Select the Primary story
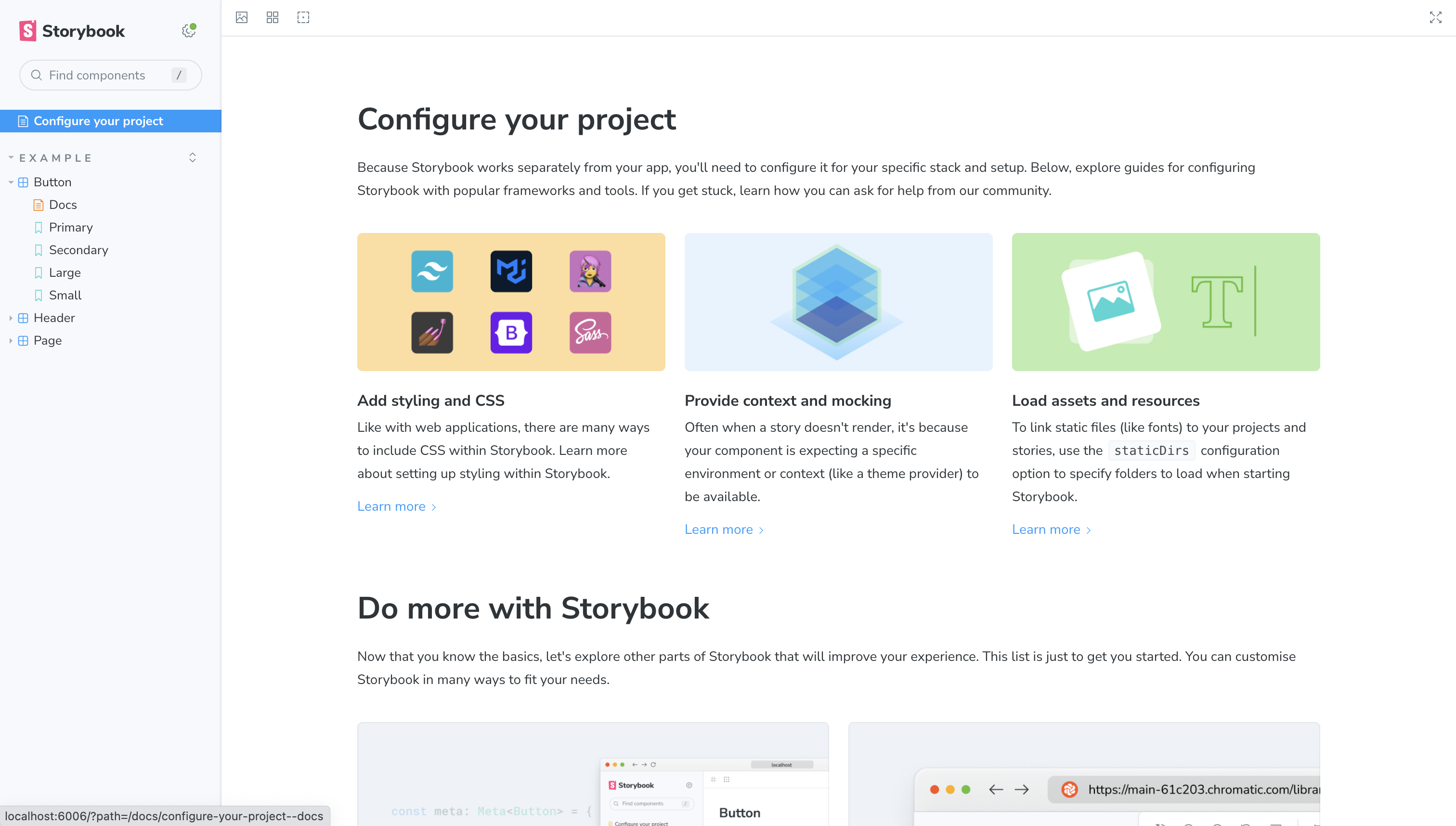The height and width of the screenshot is (826, 1456). click(70, 228)
